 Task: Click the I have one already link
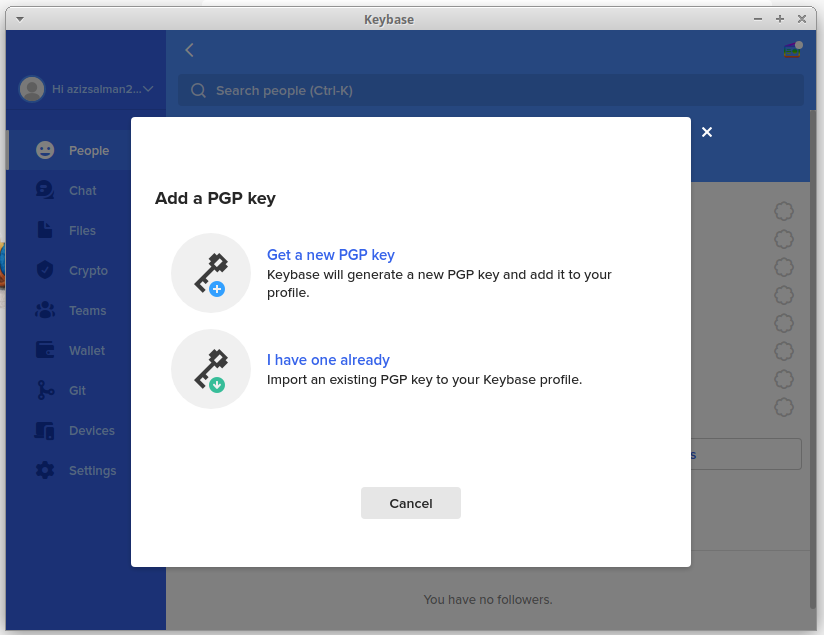328,360
